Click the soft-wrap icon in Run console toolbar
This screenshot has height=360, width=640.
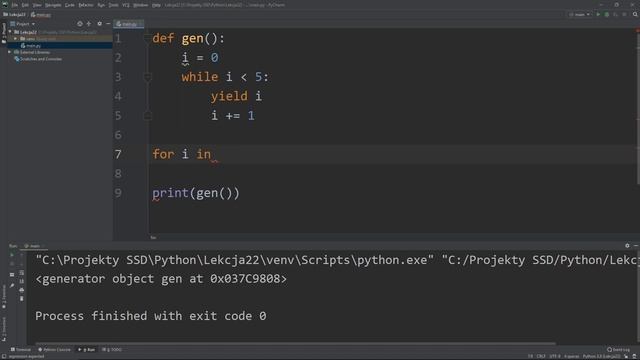point(22,273)
